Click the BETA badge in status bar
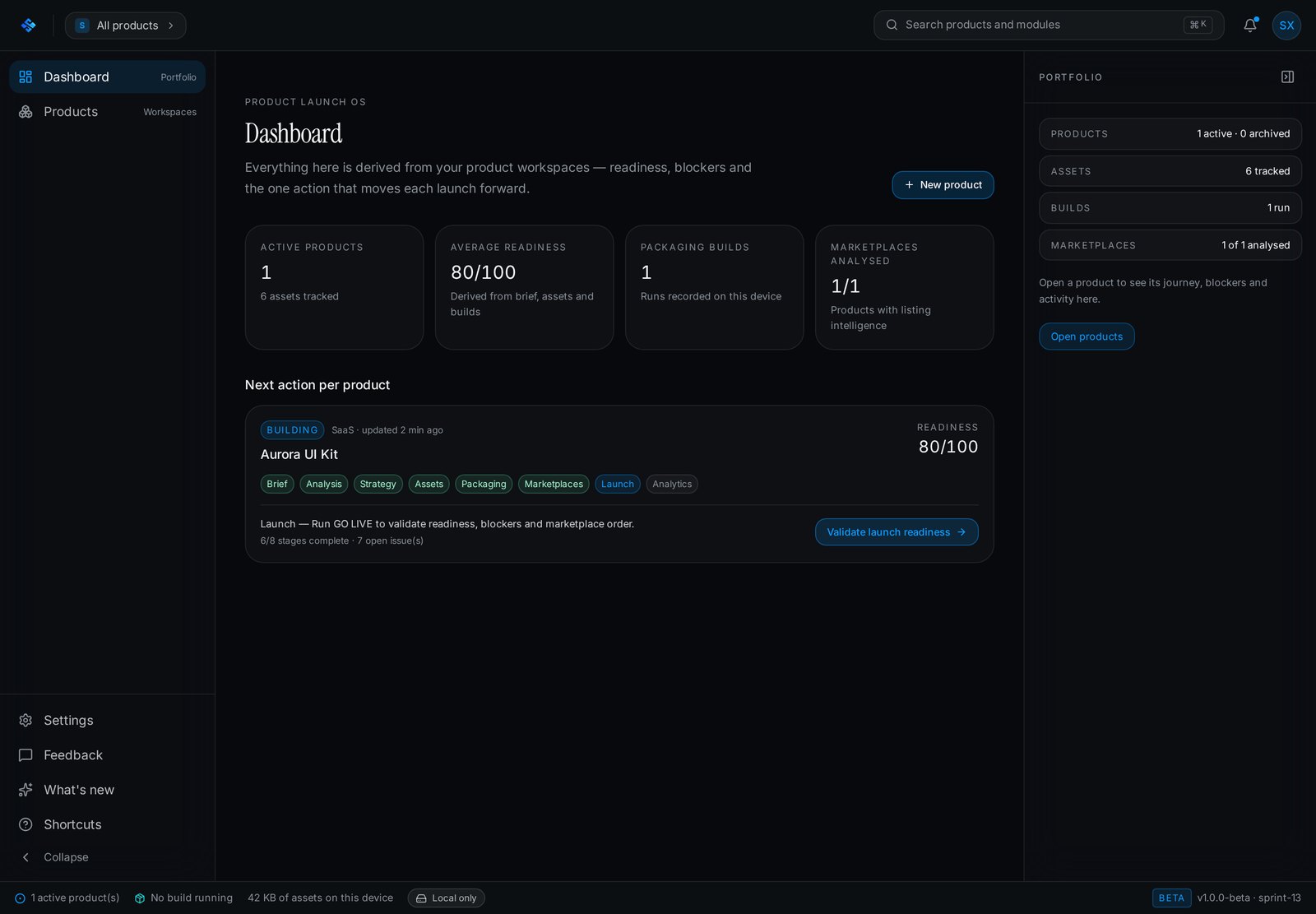Image resolution: width=1316 pixels, height=914 pixels. (1171, 898)
